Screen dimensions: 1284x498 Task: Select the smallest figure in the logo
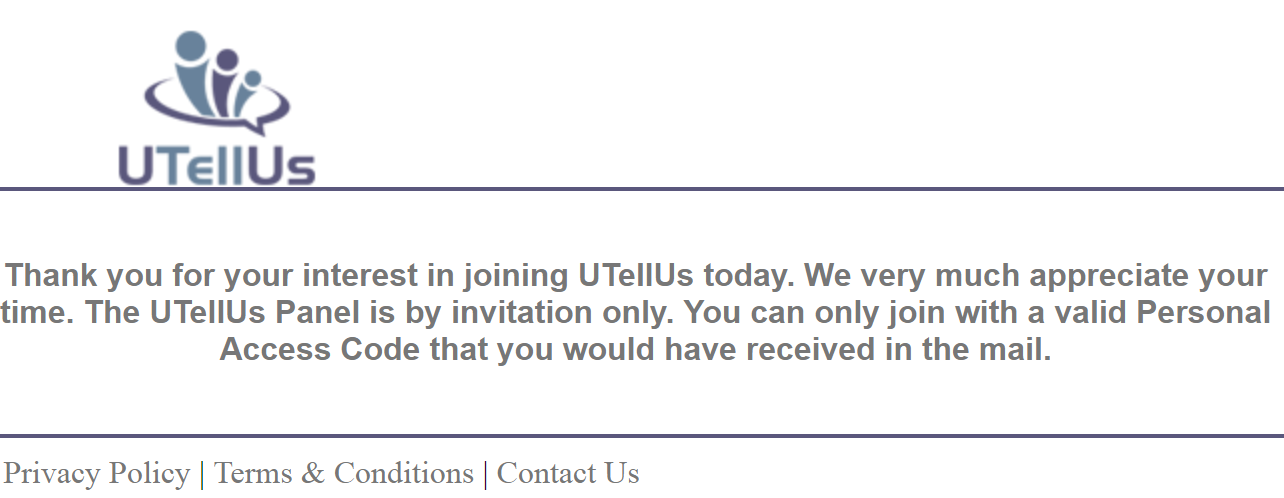[249, 92]
